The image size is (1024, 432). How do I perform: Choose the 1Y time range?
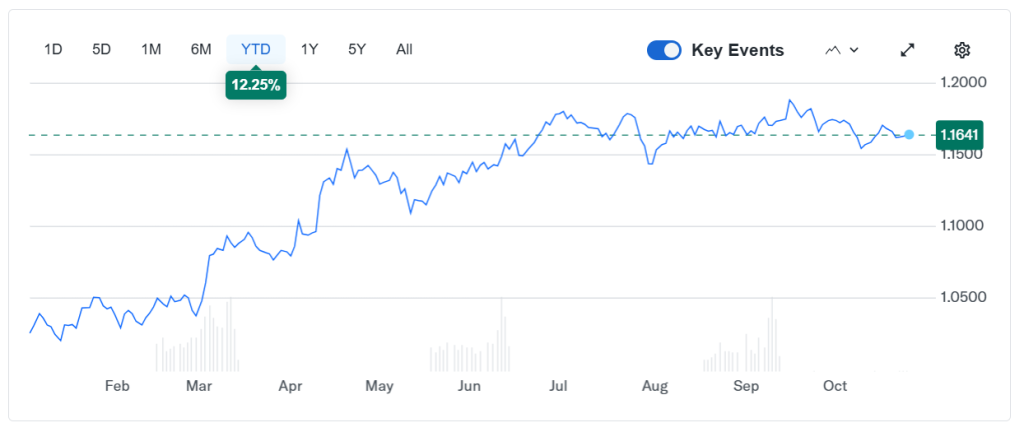310,49
